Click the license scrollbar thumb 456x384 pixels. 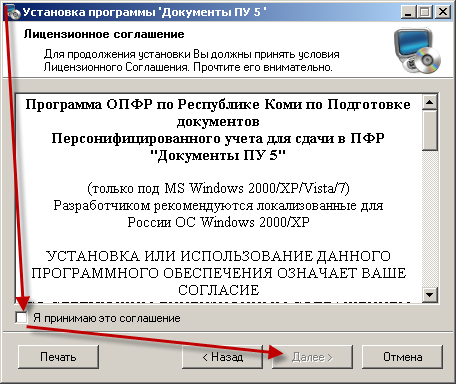coord(430,130)
